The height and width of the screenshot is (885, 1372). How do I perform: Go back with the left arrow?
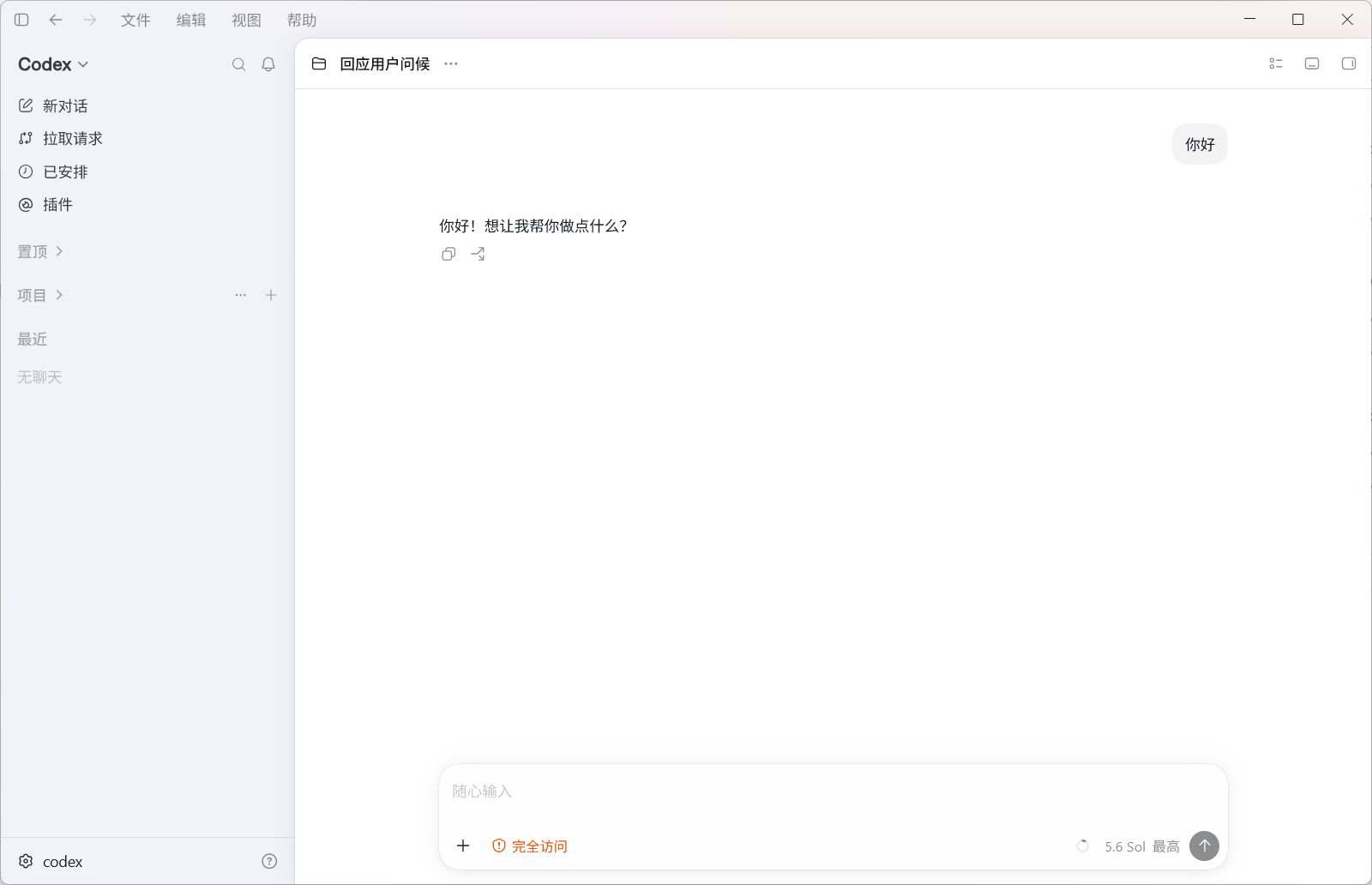56,20
